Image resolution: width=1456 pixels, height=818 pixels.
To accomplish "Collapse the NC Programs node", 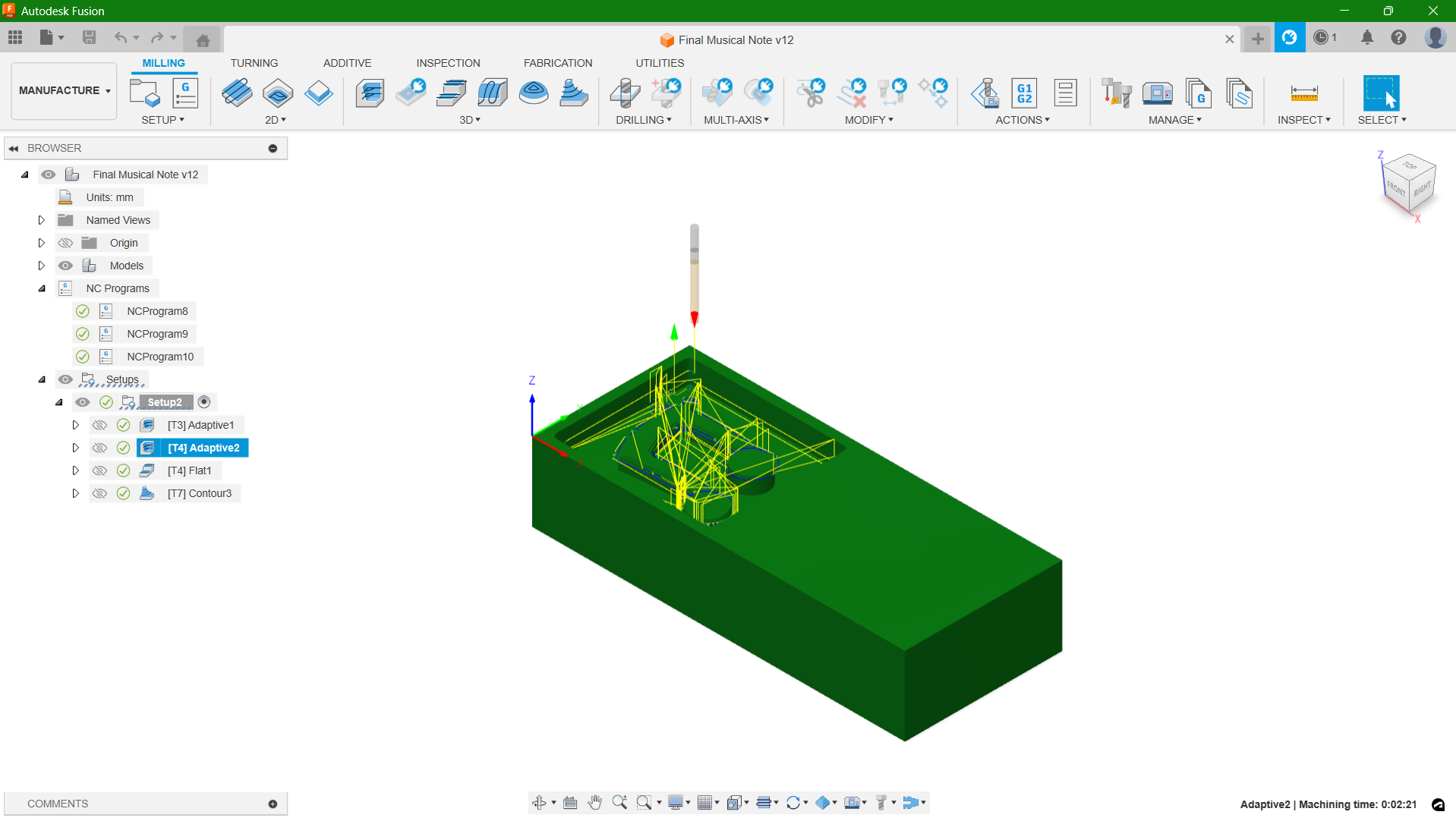I will tap(42, 288).
